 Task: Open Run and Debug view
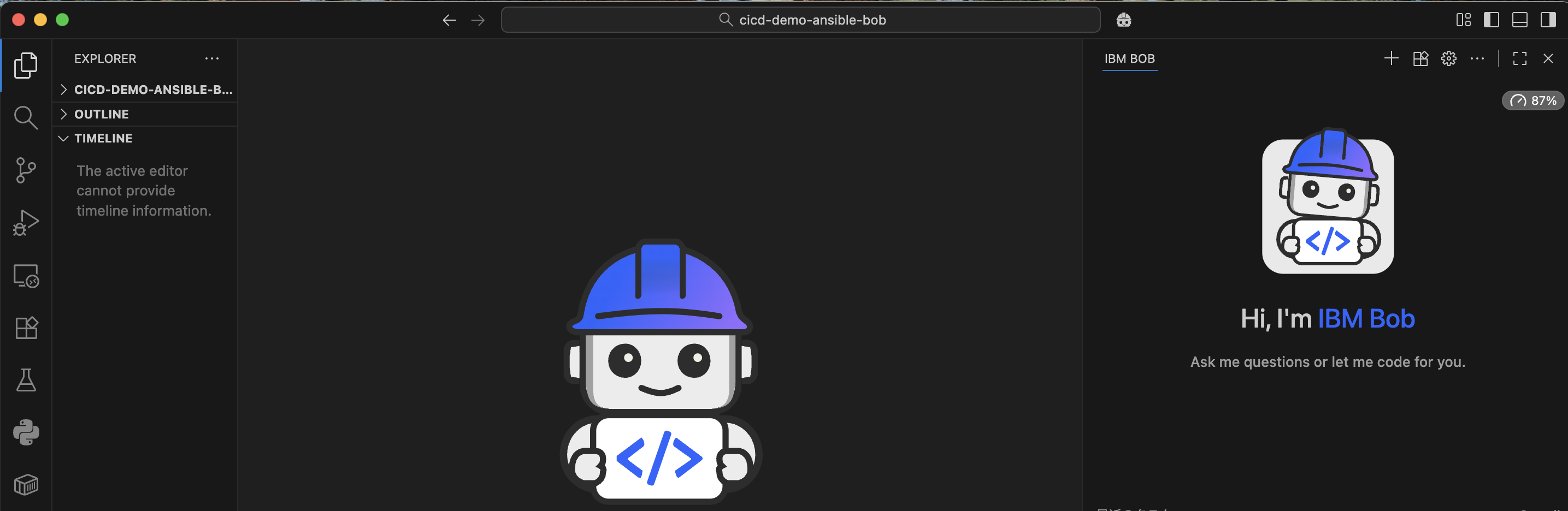point(26,223)
